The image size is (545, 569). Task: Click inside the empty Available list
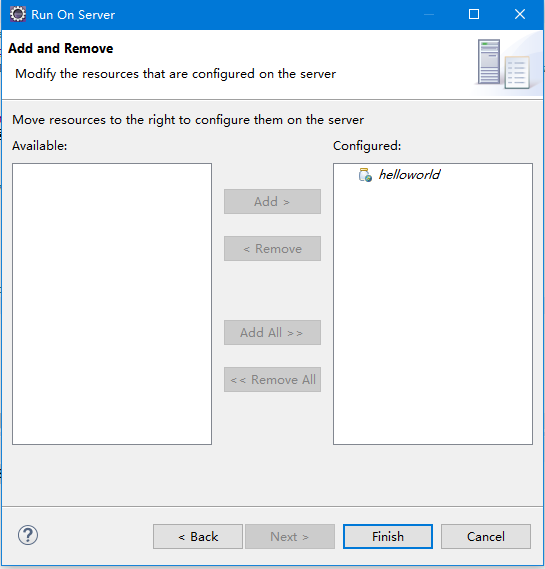tap(112, 304)
